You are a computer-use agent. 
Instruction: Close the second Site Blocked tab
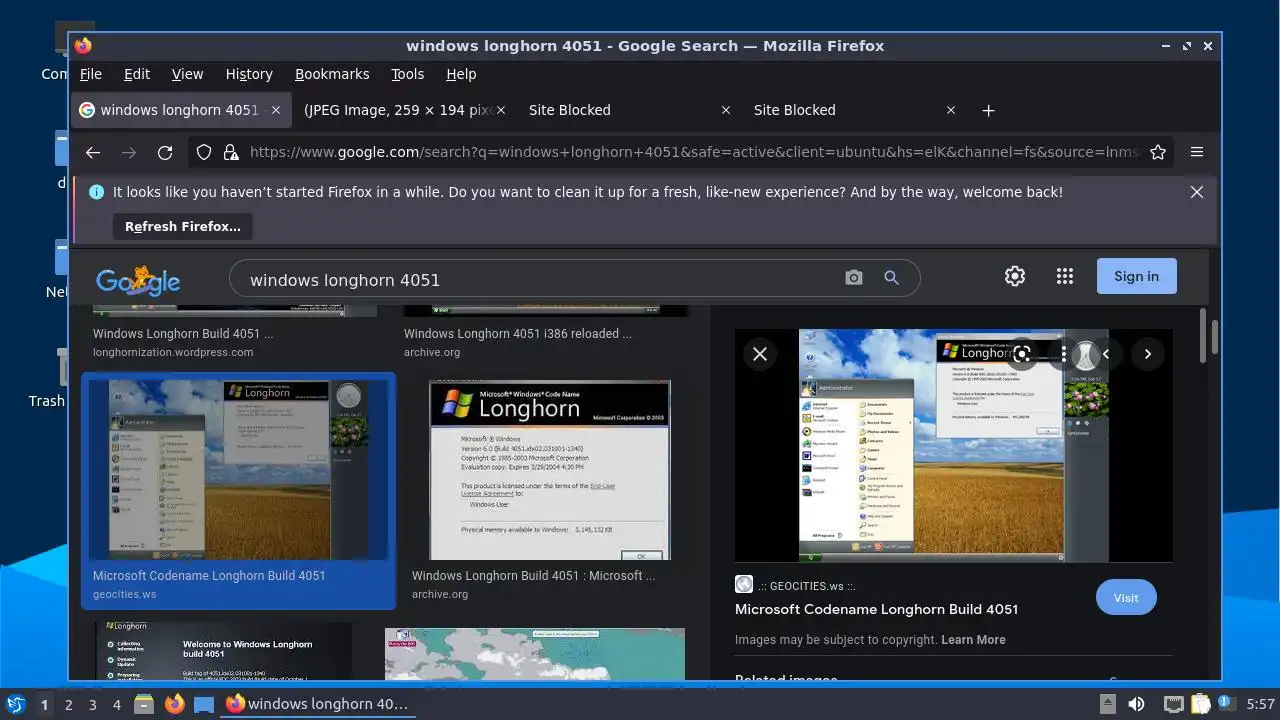pos(951,110)
